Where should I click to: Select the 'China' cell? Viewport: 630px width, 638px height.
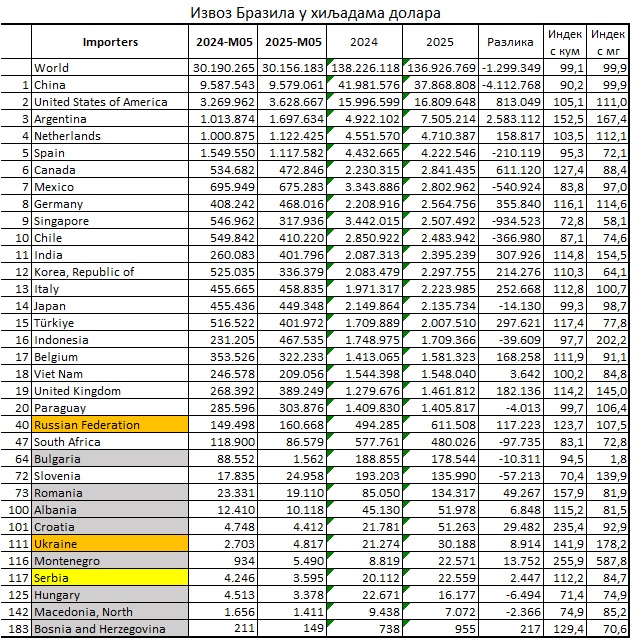(110, 85)
